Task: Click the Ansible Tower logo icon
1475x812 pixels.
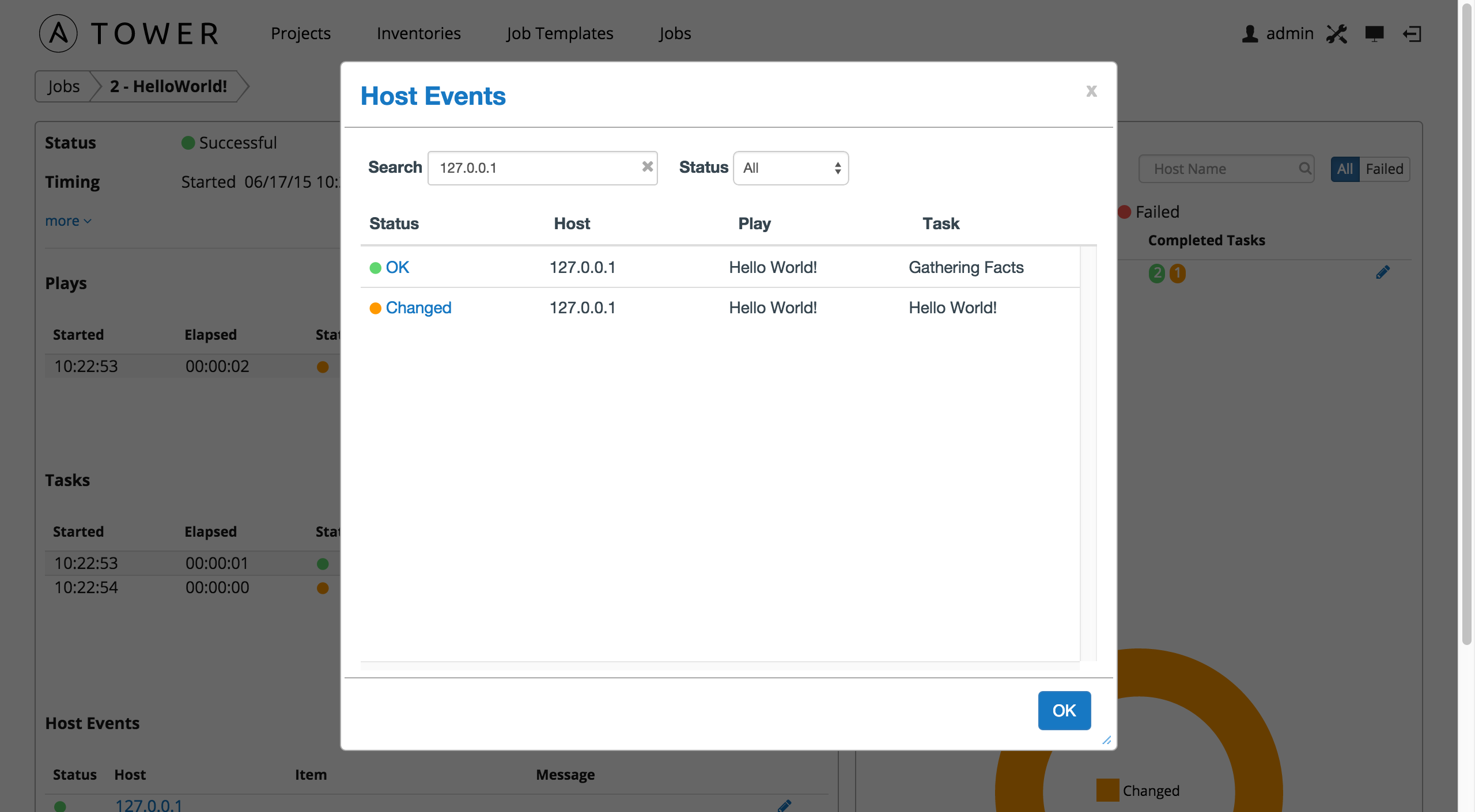Action: point(58,33)
